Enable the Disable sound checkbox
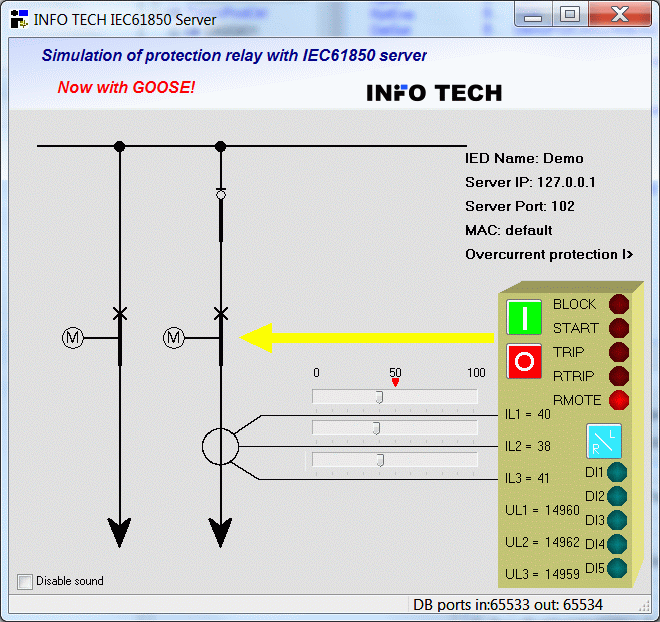 (25, 582)
